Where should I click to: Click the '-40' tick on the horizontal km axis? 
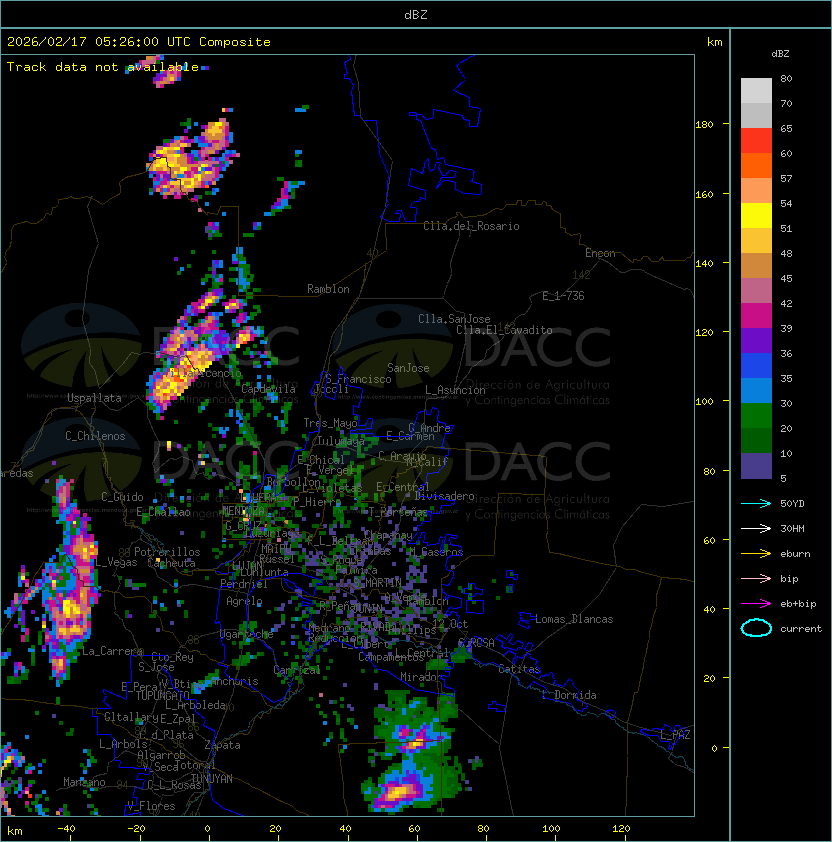click(x=66, y=829)
